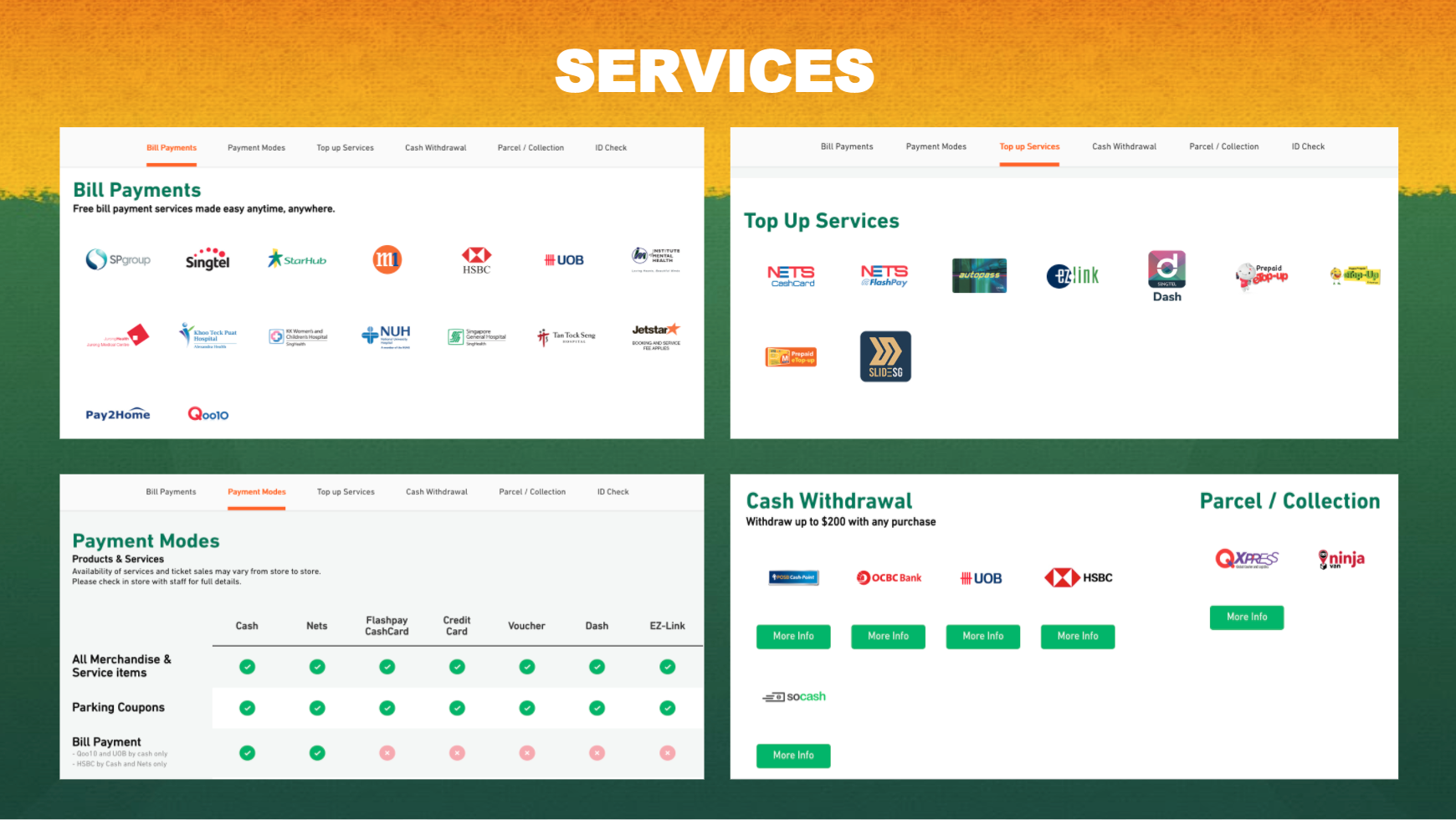Click the UOB logo under Cash Withdrawal
Screen dimensions: 1456x820
(981, 578)
